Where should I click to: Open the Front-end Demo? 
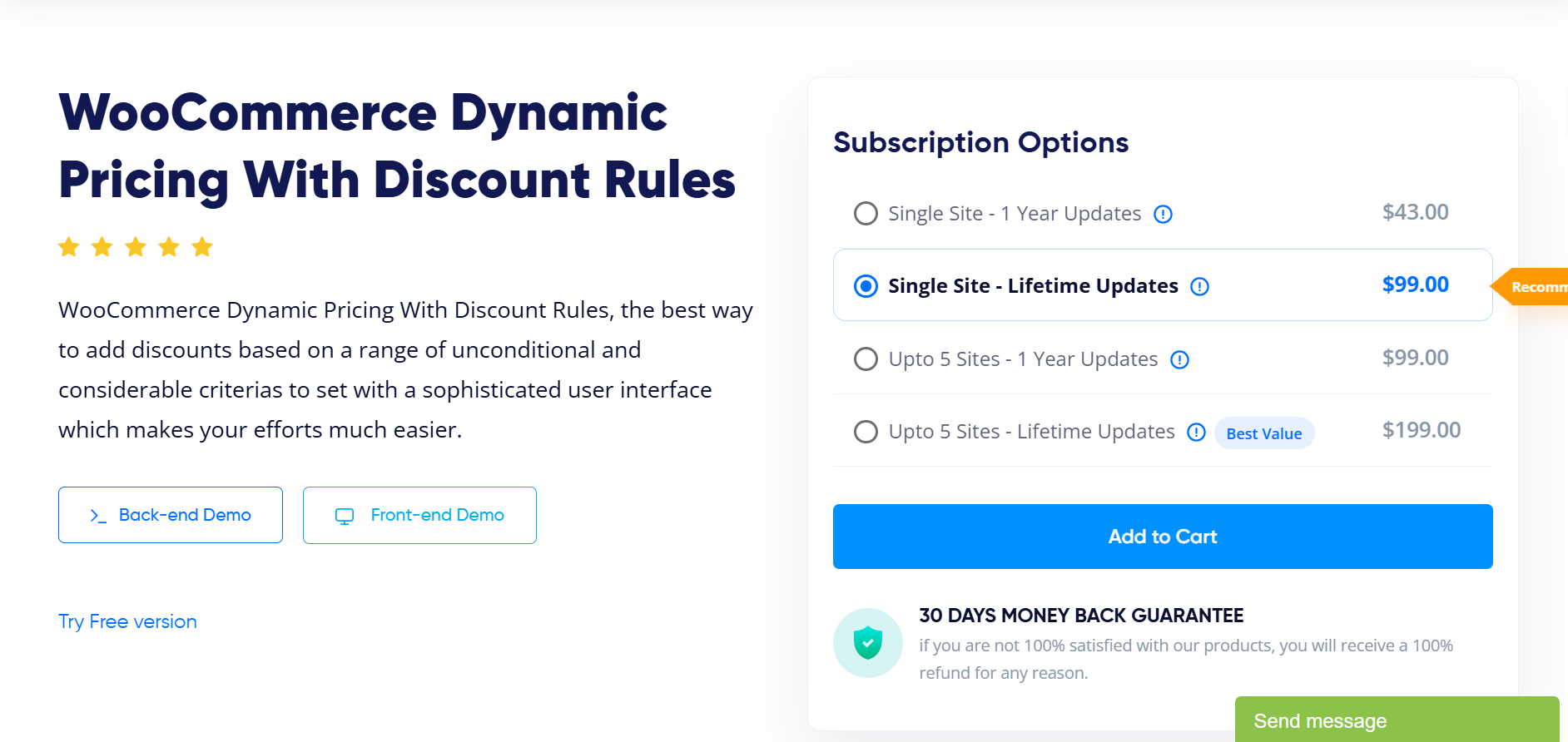tap(419, 515)
